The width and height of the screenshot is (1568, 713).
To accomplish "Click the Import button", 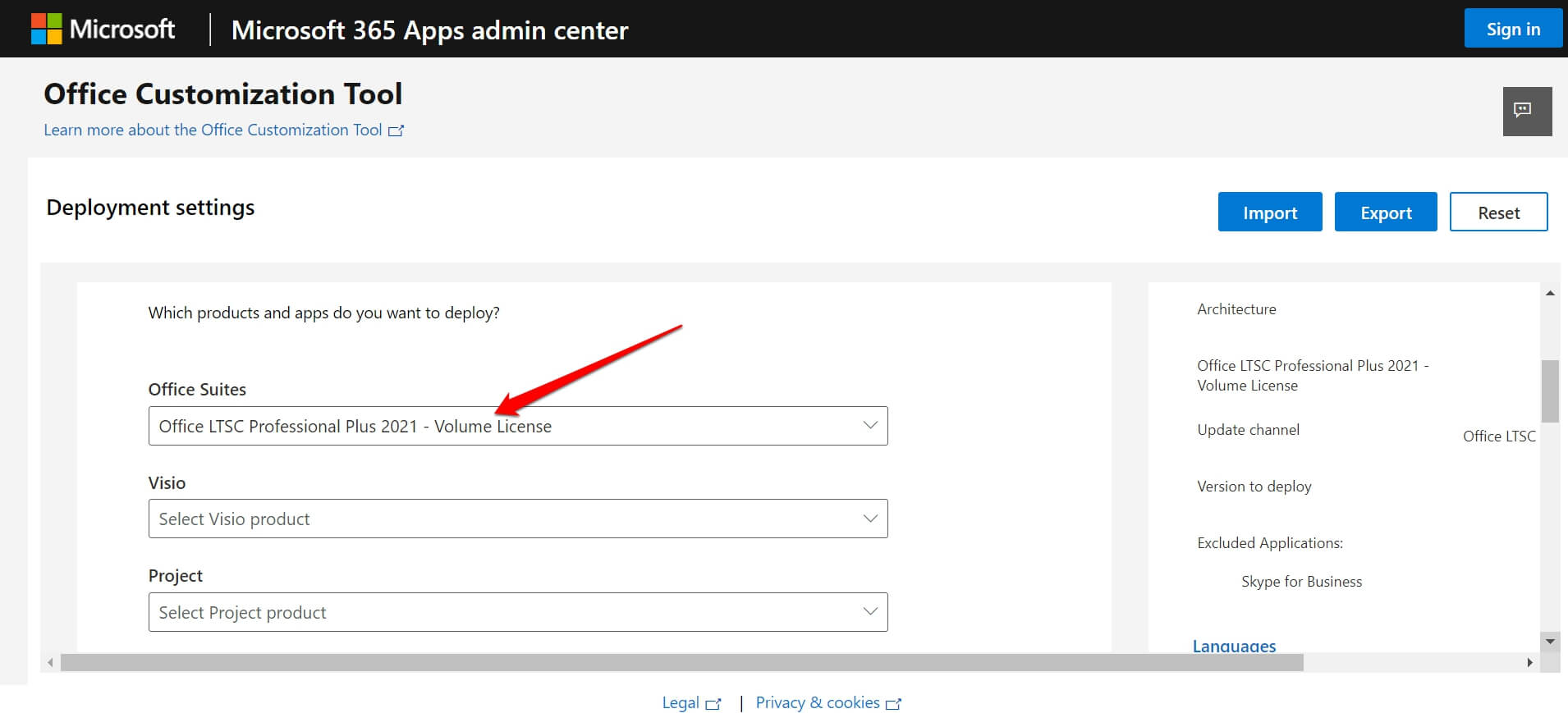I will tap(1270, 212).
